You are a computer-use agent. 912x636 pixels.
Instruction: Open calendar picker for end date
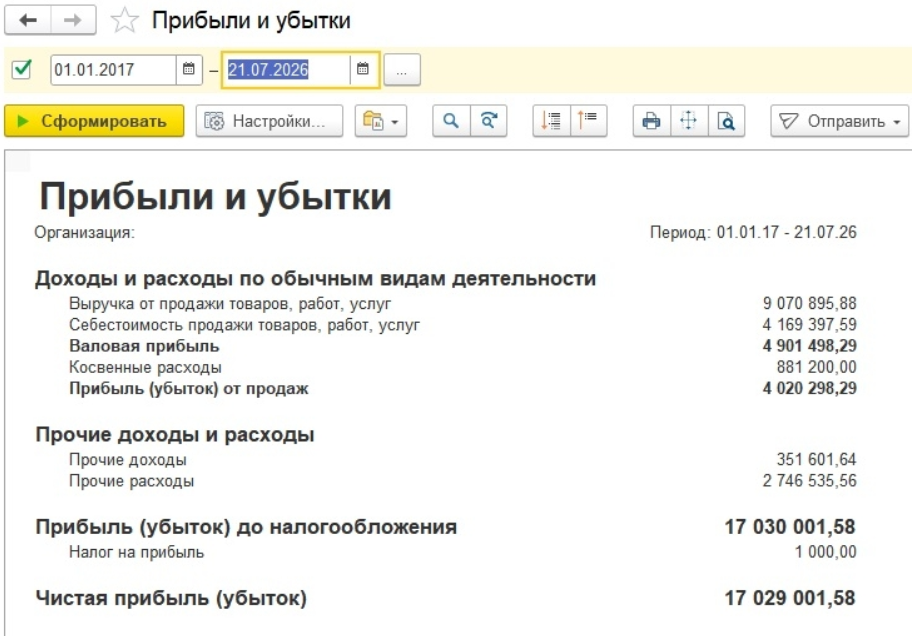click(362, 69)
